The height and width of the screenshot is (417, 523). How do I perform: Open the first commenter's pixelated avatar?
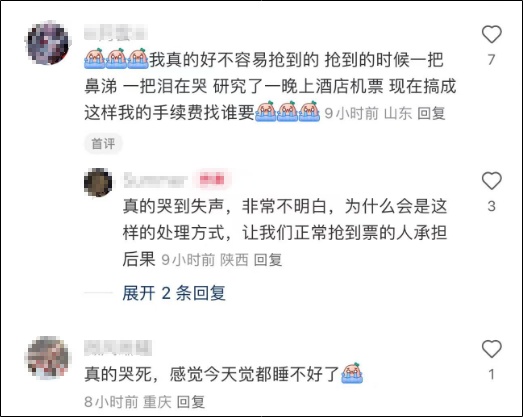[48, 42]
